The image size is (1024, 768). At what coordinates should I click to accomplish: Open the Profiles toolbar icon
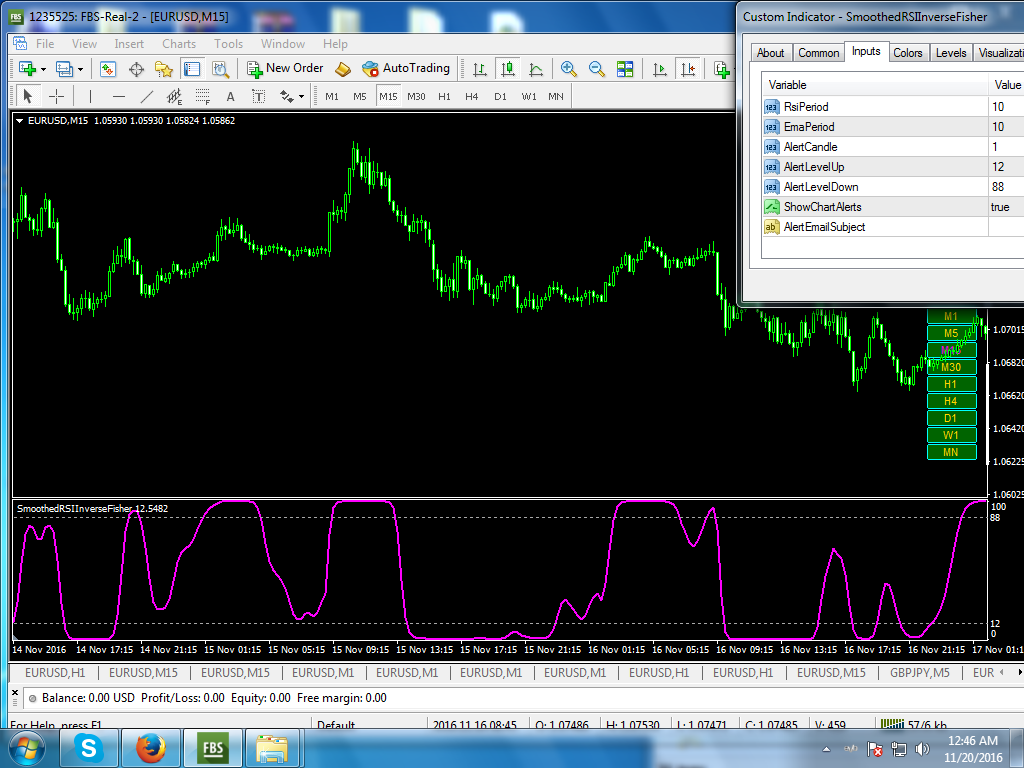[64, 69]
